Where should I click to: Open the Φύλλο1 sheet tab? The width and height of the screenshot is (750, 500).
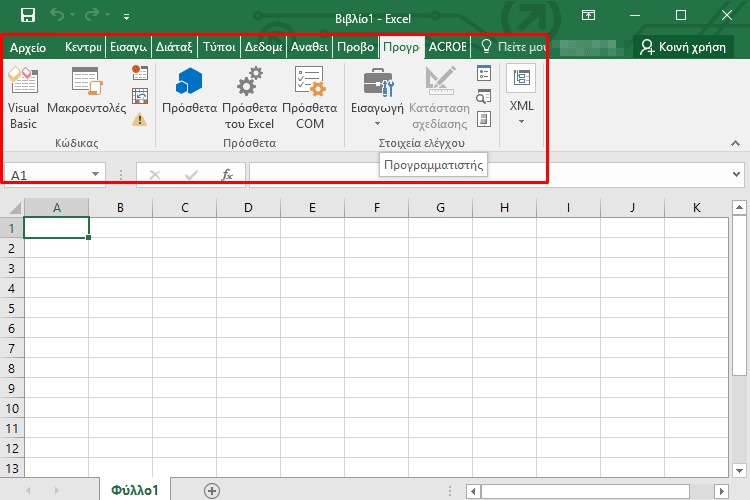(134, 489)
